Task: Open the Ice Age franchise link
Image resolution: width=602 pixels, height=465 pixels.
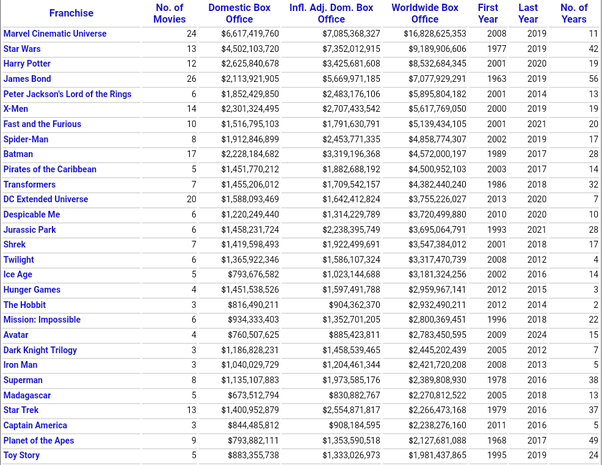Action: tap(18, 275)
